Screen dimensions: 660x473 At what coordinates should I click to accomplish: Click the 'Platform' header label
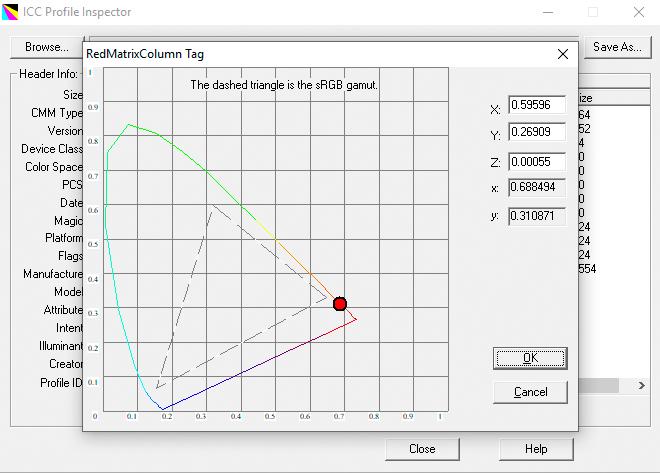tap(64, 238)
